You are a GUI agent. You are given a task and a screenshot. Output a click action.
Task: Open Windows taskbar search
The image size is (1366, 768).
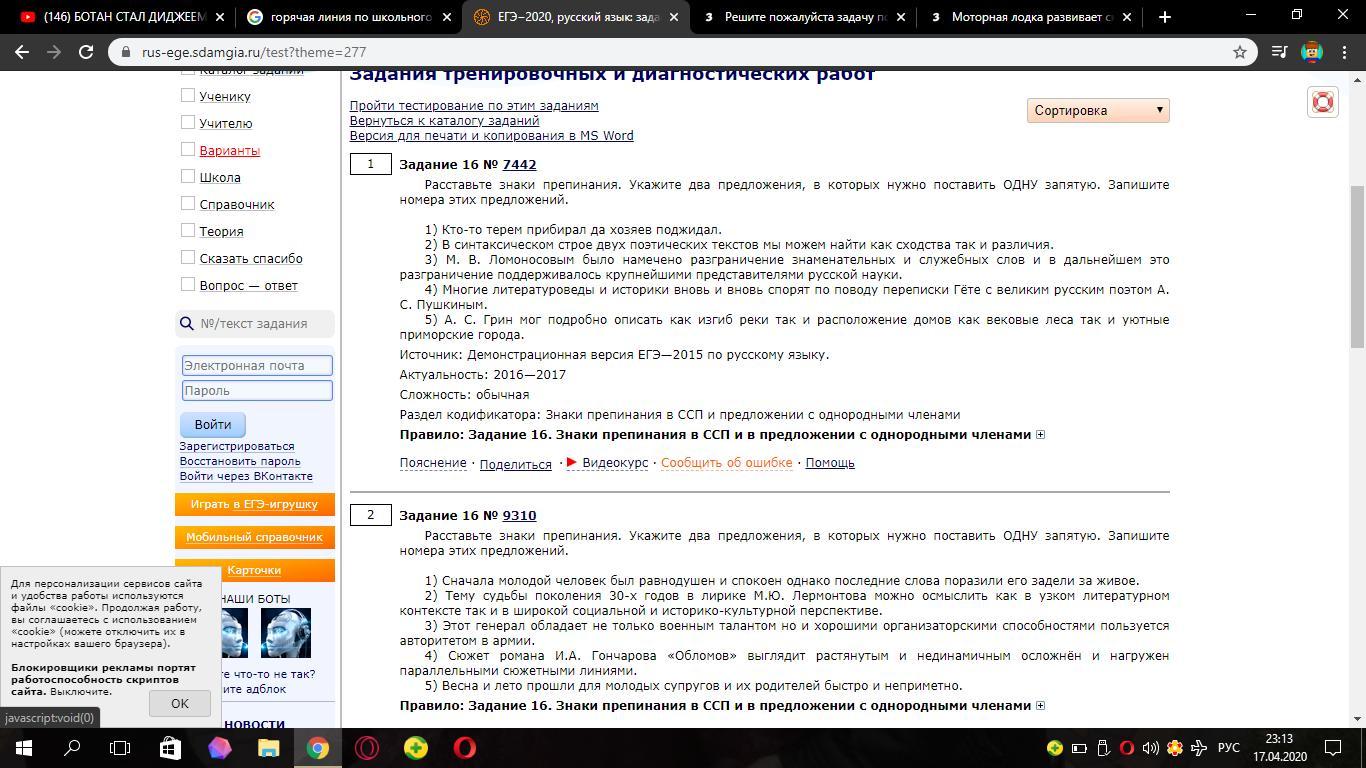pos(72,748)
